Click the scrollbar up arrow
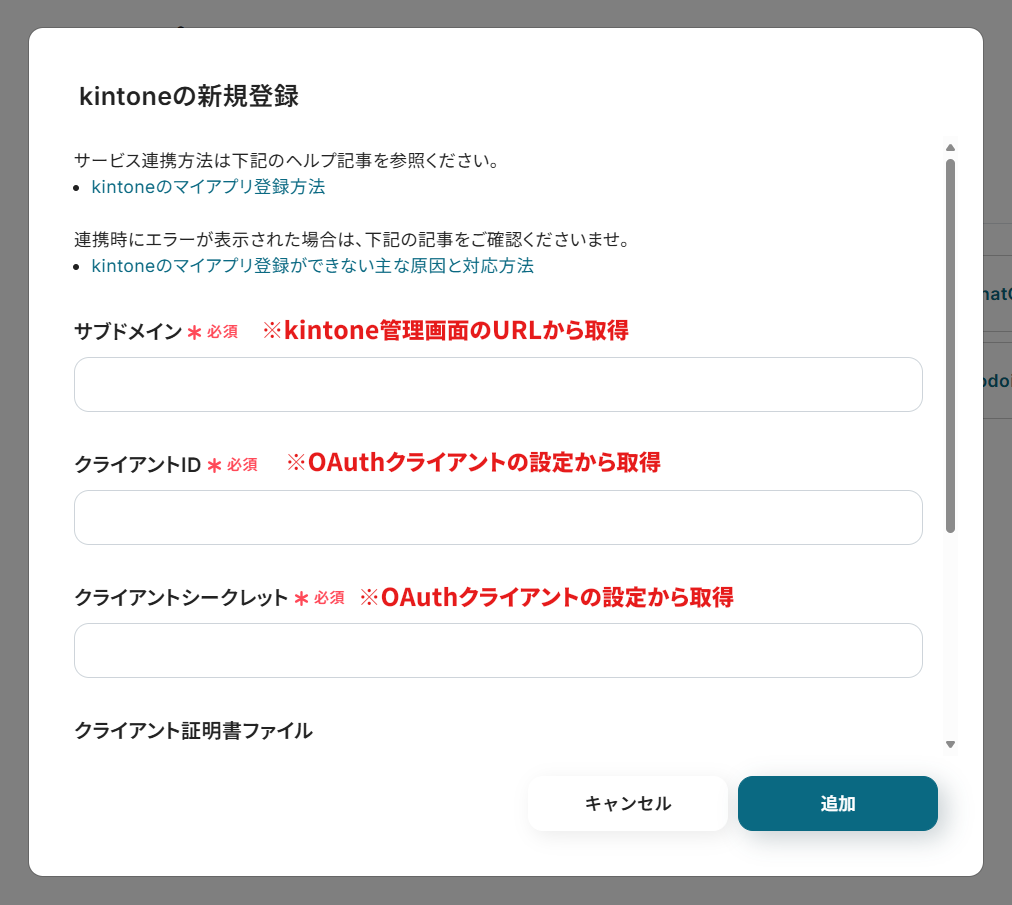This screenshot has width=1012, height=905. [x=950, y=148]
